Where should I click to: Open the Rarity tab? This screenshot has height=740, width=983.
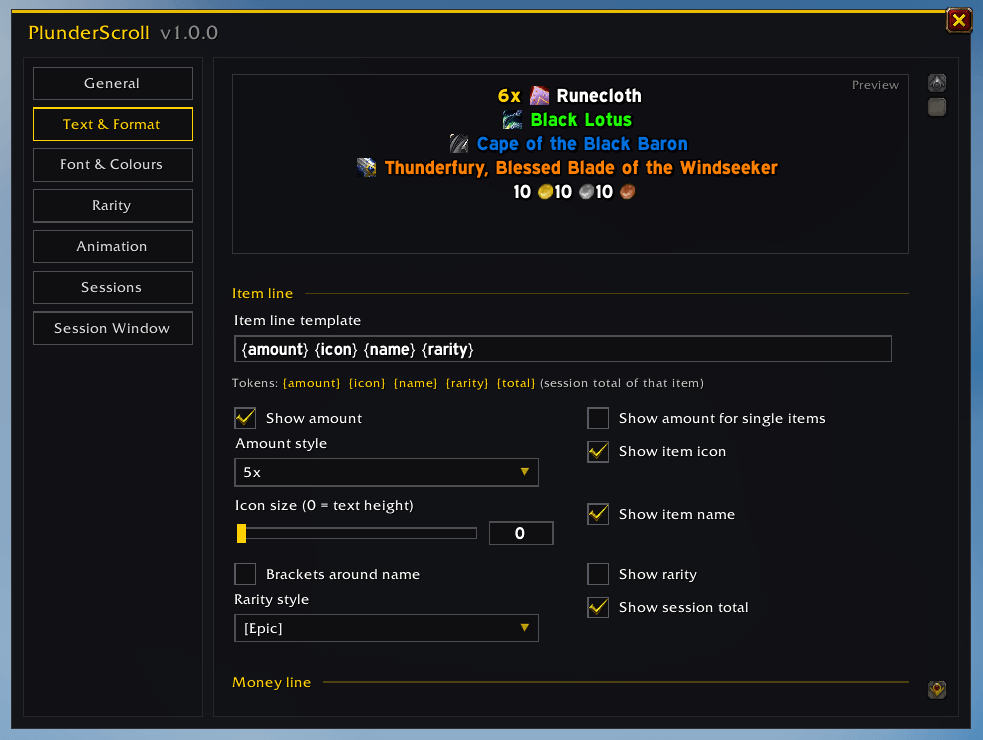[x=113, y=206]
